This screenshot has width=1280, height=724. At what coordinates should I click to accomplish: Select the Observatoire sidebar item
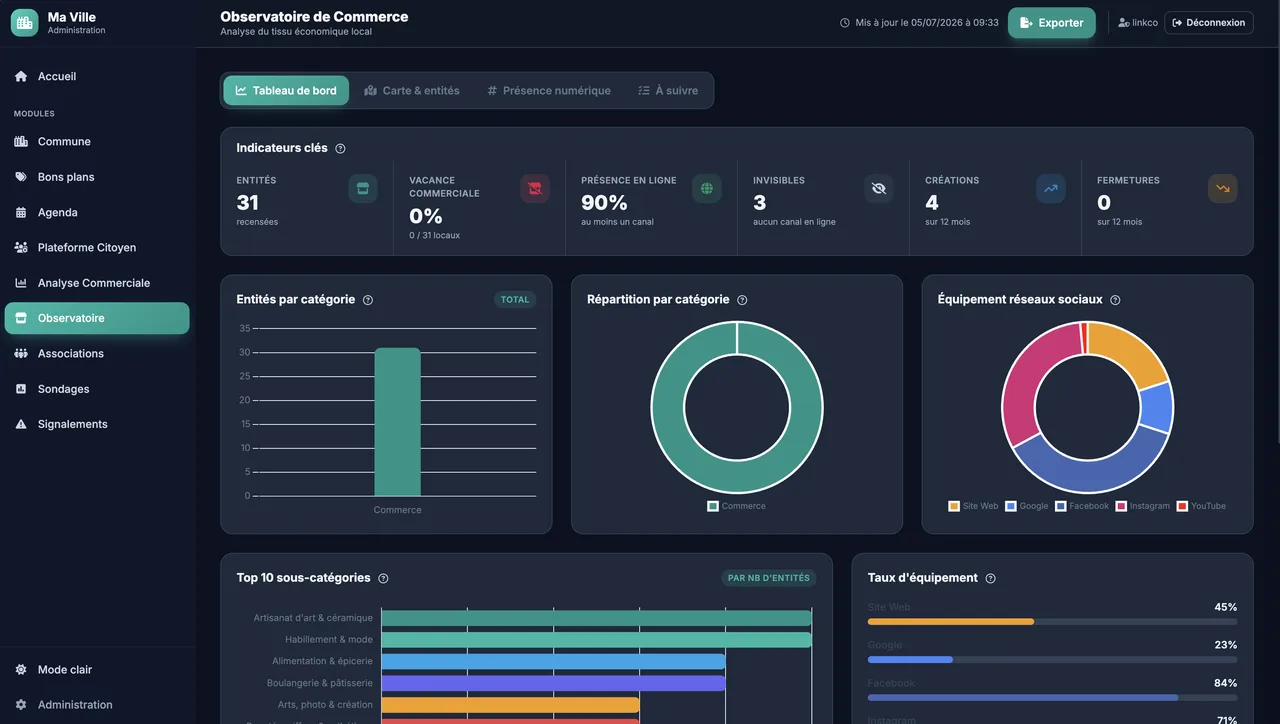97,318
